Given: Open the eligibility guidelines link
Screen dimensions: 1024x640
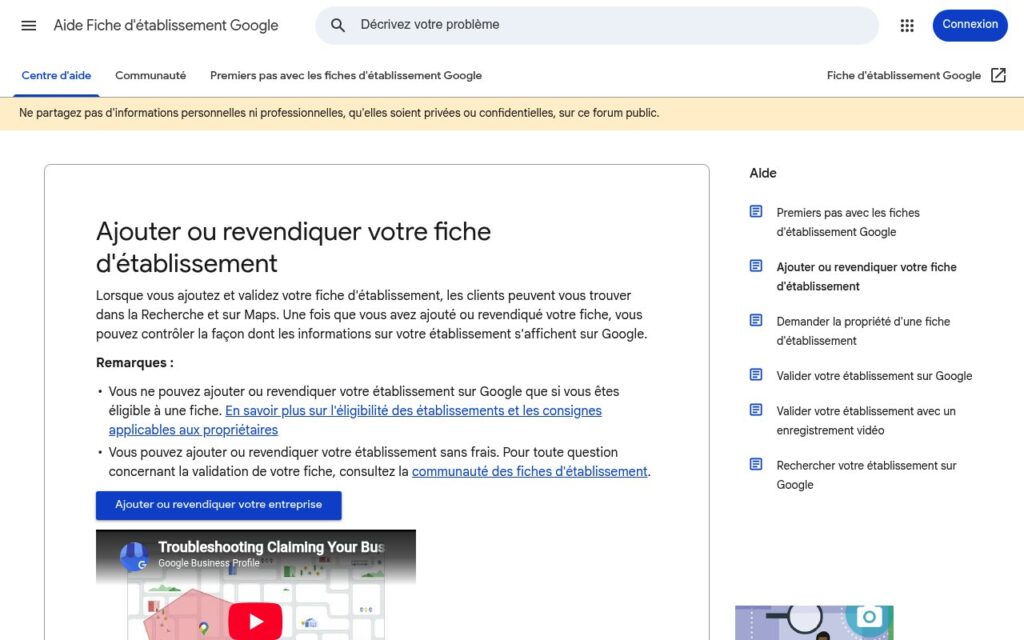Looking at the screenshot, I should 355,420.
